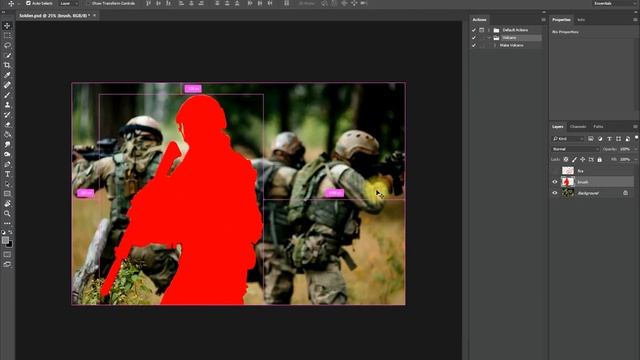Select the Clone Stamp tool
Image resolution: width=640 pixels, height=360 pixels.
pos(7,105)
